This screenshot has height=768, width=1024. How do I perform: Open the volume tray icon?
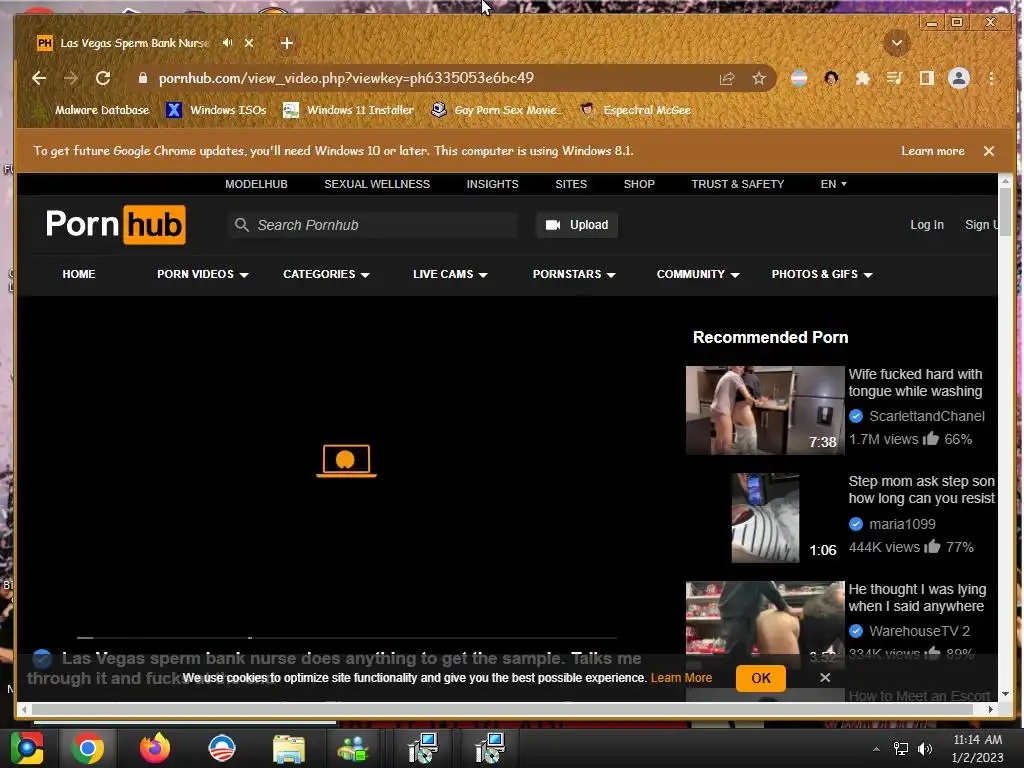(x=925, y=749)
